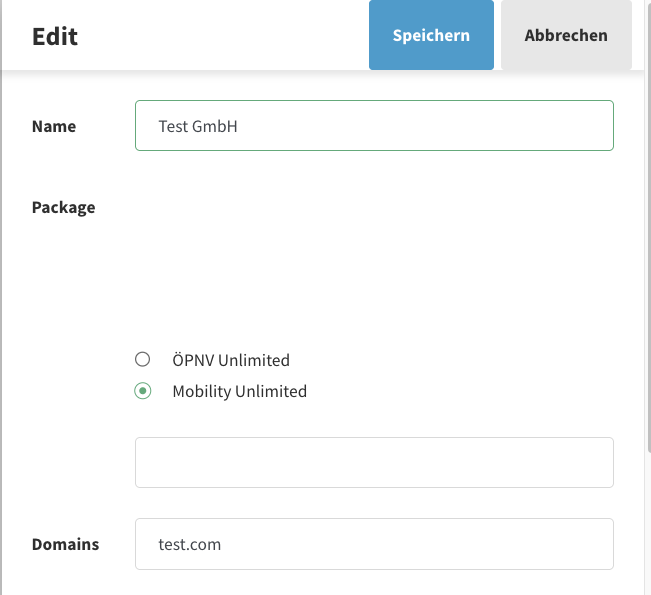Click the empty right side of the Domains field
This screenshot has height=595, width=651.
[x=500, y=544]
